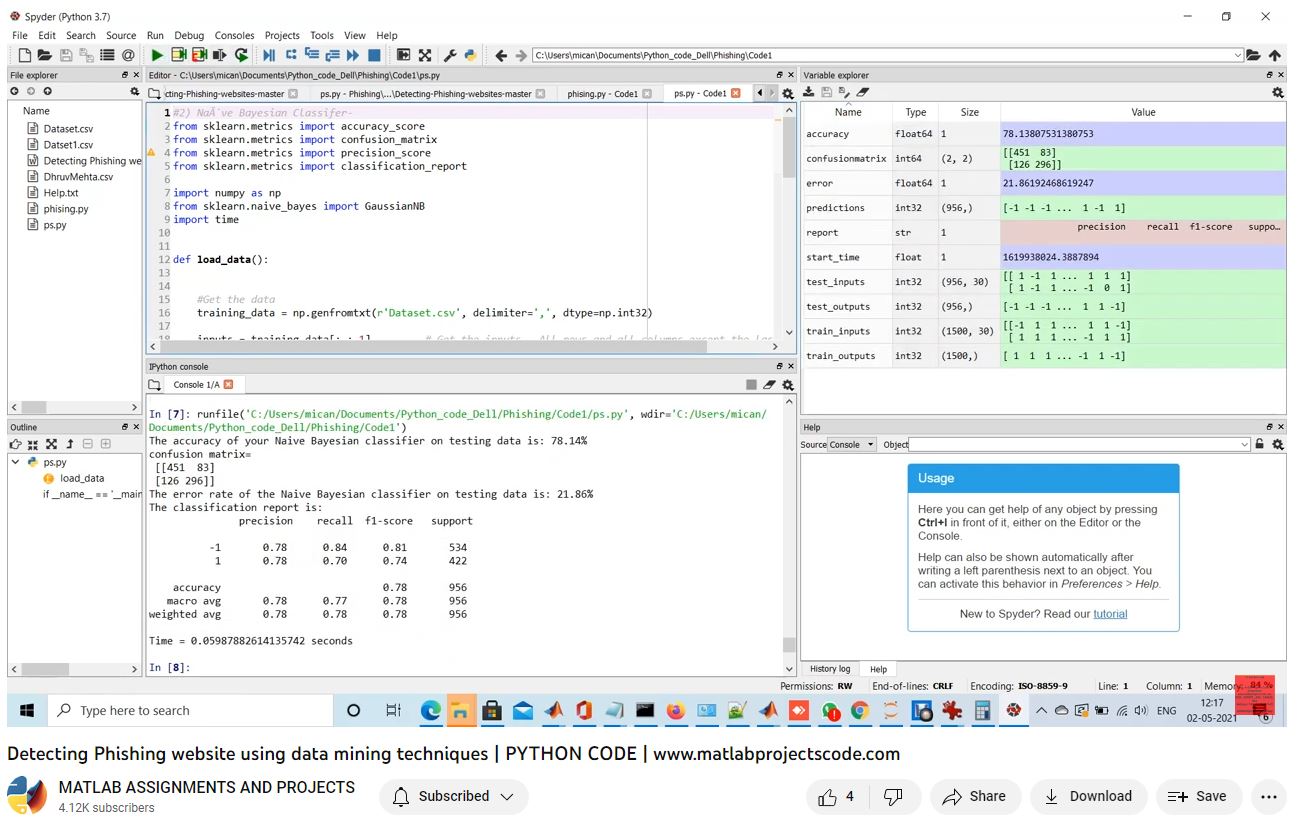The width and height of the screenshot is (1298, 828).
Task: Open the Consoles menu
Action: (234, 35)
